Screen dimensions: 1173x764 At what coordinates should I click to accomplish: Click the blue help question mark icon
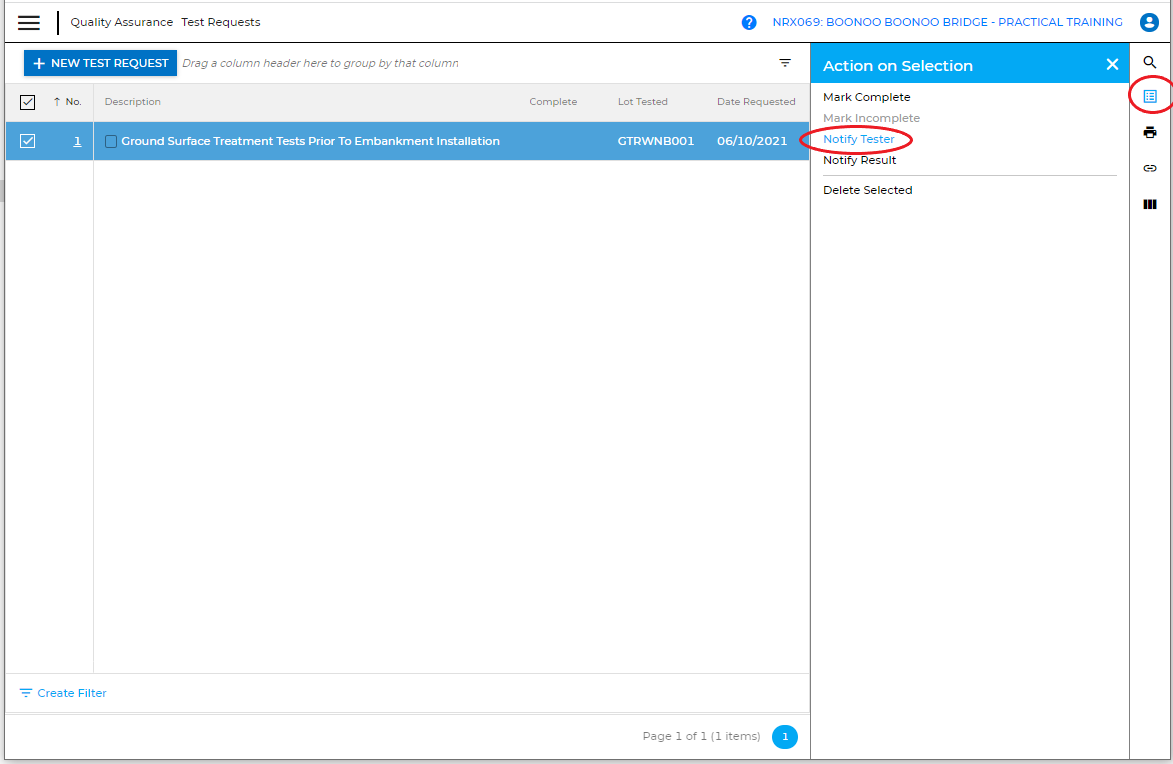[749, 22]
